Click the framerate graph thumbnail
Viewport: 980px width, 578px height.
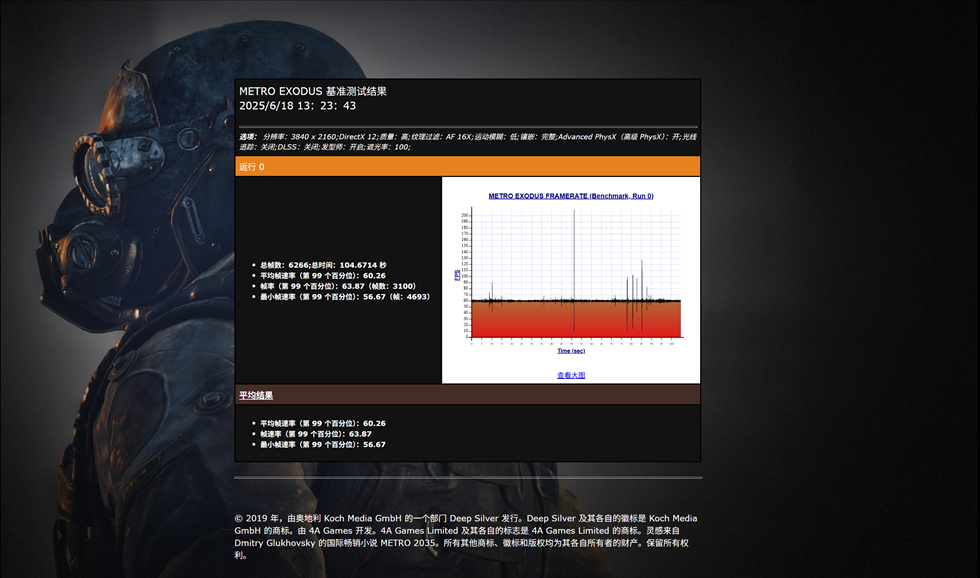(571, 275)
